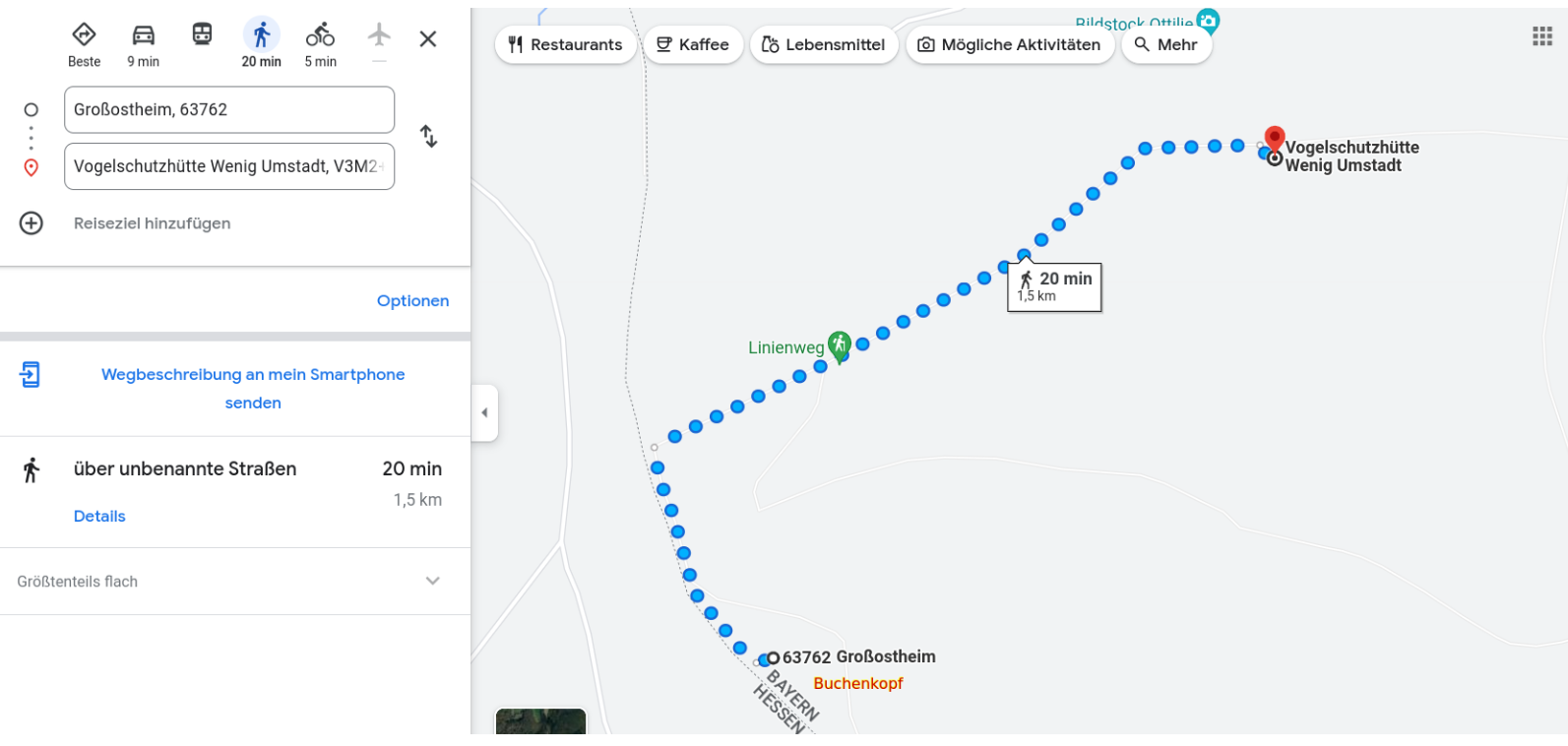The height and width of the screenshot is (746, 1568).
Task: Collapse the side panel with arrow
Action: coord(484,412)
